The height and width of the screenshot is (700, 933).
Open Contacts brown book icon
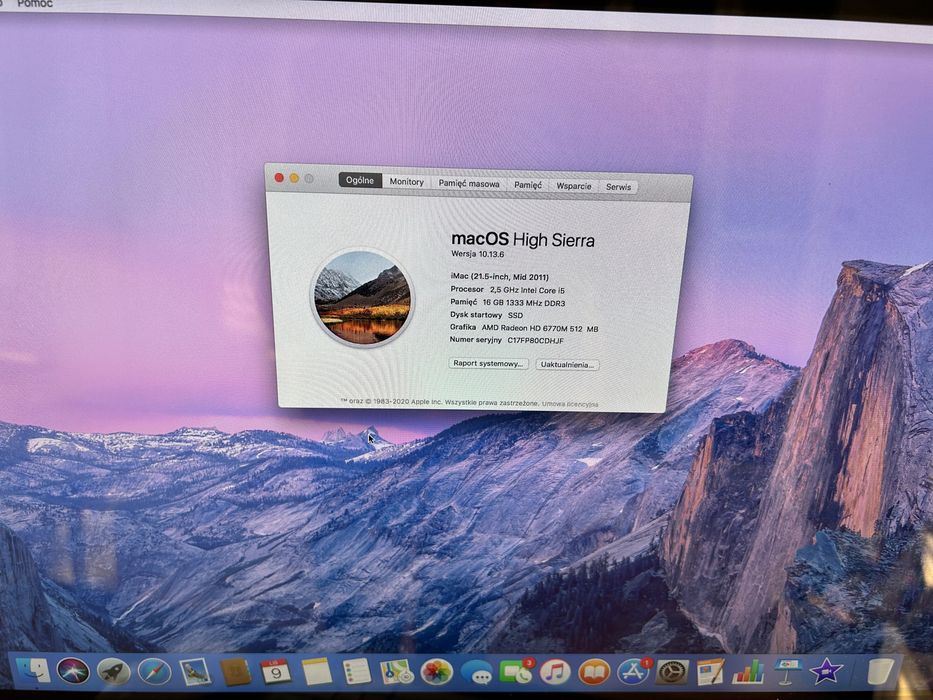pos(236,672)
